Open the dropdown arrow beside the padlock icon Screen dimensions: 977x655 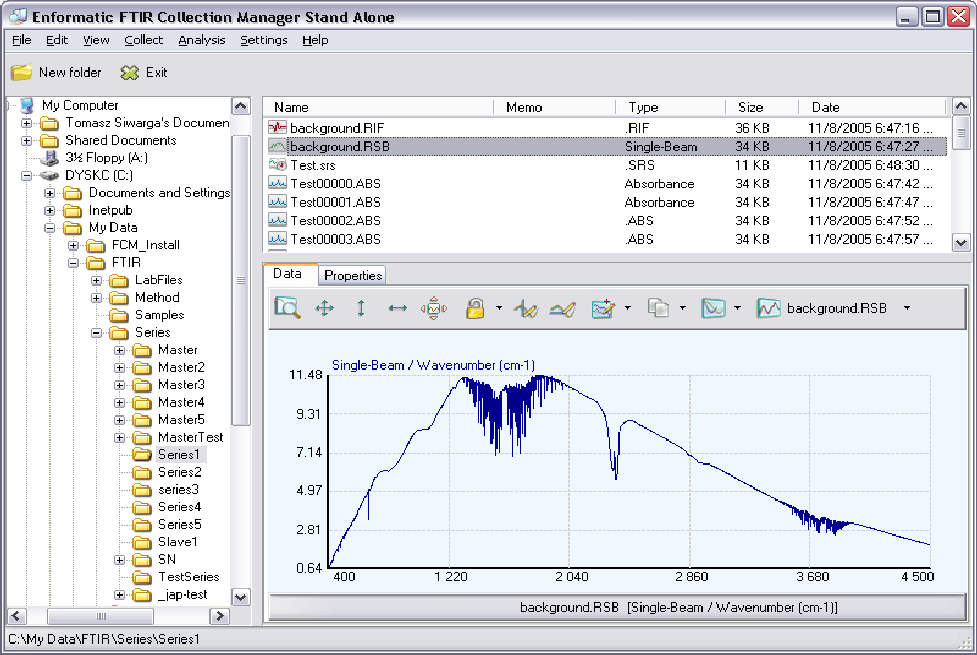coord(499,309)
